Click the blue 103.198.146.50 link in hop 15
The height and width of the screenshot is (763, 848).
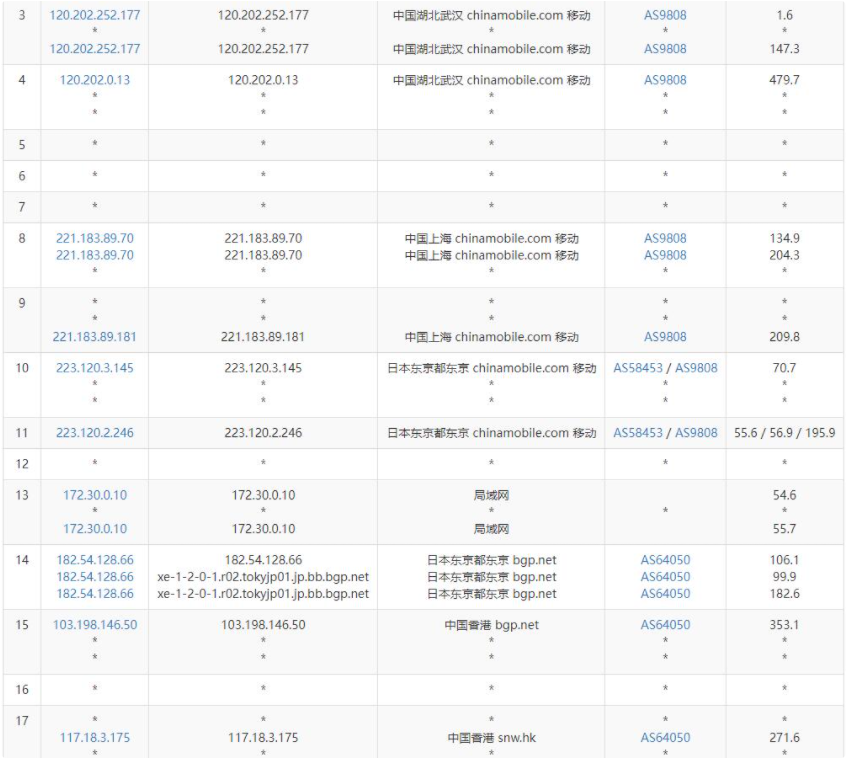pos(95,625)
